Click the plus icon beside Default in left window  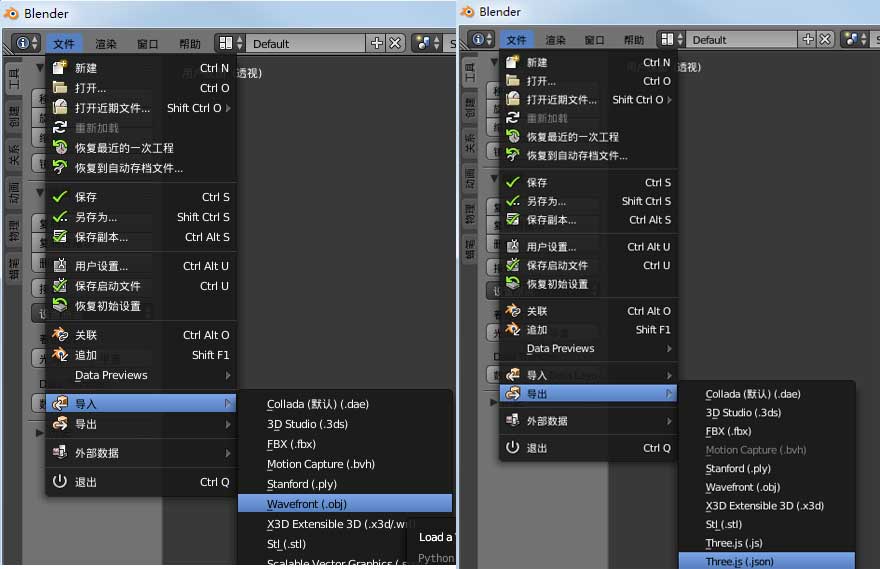coord(376,43)
